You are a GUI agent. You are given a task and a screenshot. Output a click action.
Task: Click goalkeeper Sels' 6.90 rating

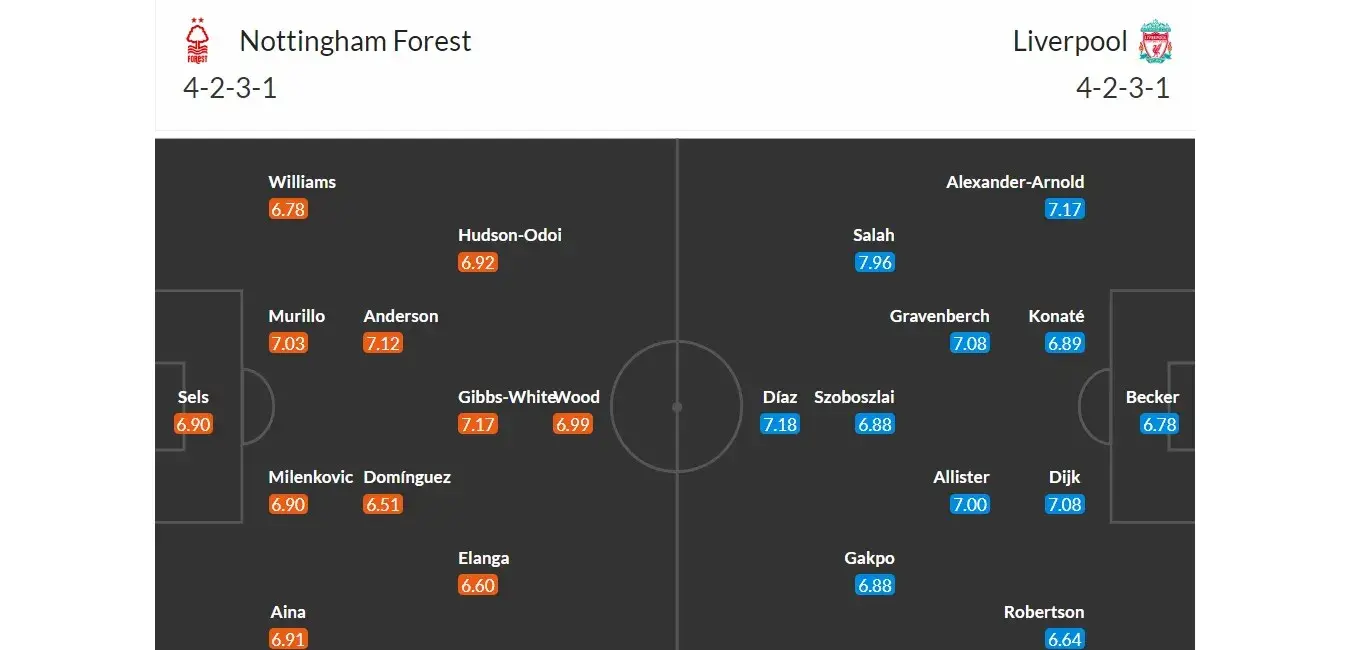point(194,424)
